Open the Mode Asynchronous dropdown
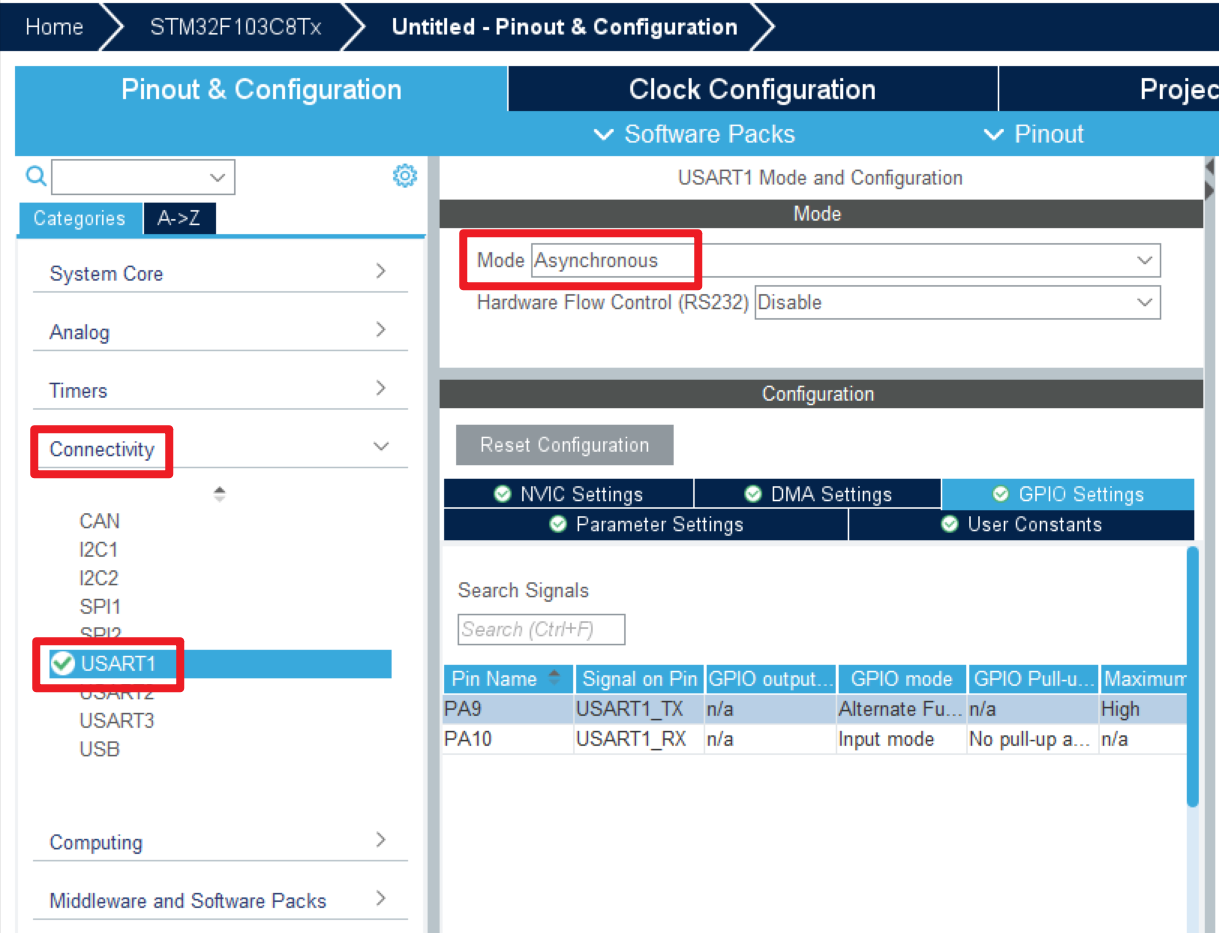This screenshot has height=933, width=1219. [x=845, y=260]
